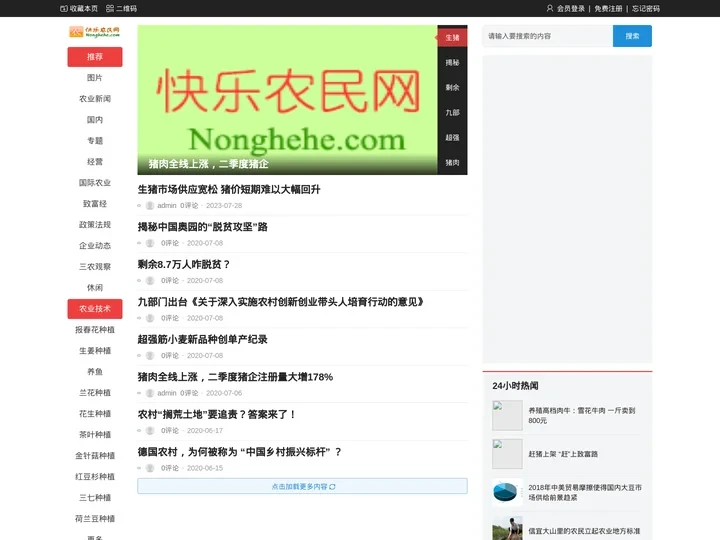Open the 农业技术 sidebar section
720x540 pixels.
click(x=95, y=309)
